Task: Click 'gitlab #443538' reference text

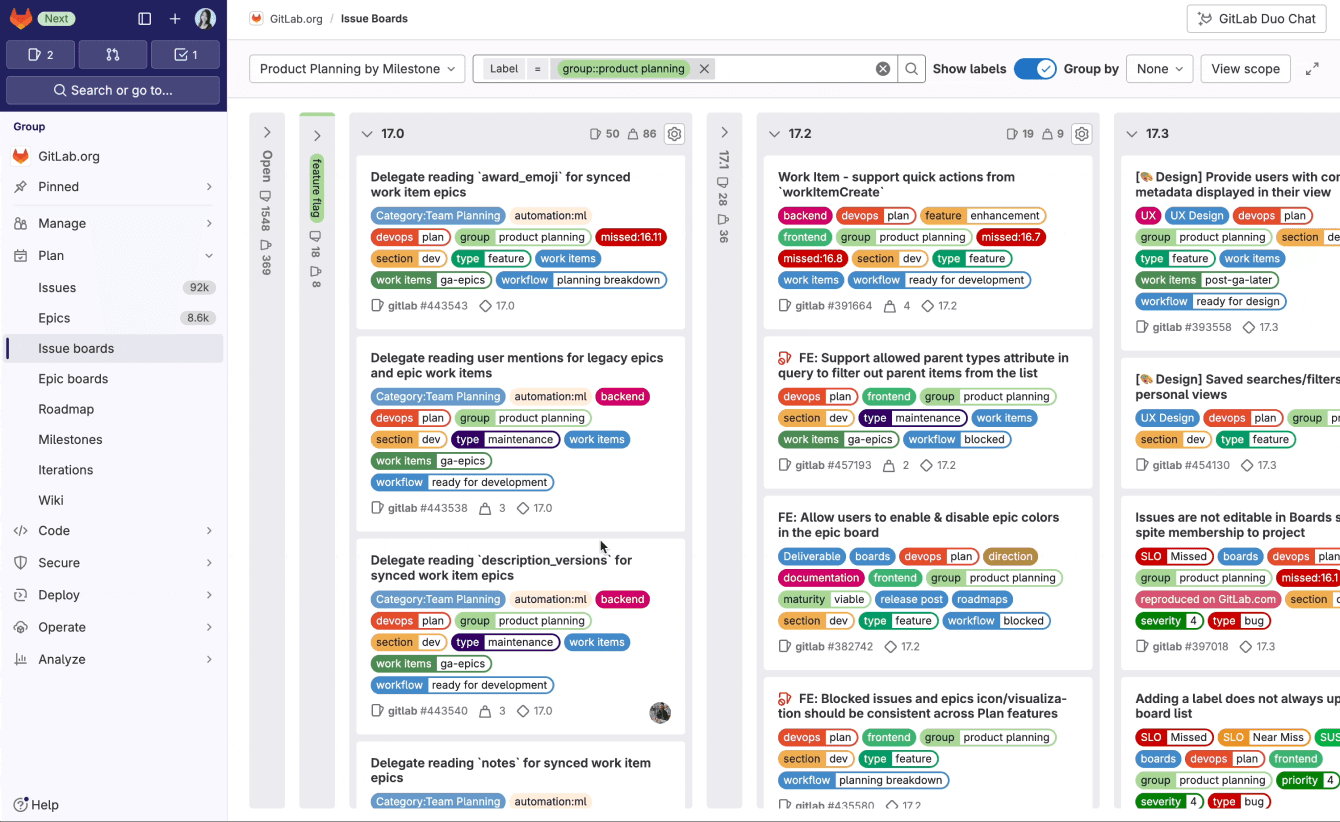Action: coord(427,508)
